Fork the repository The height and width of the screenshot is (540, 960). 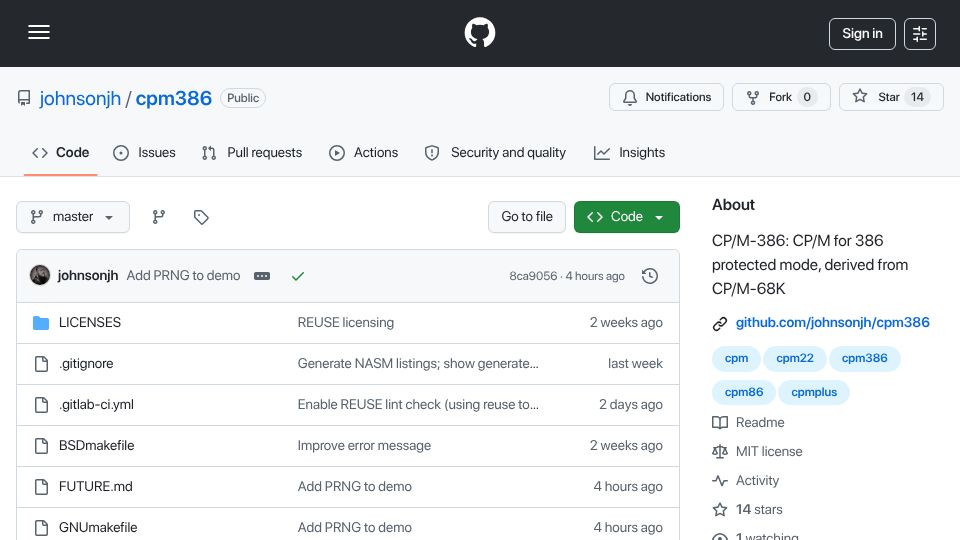[x=781, y=97]
